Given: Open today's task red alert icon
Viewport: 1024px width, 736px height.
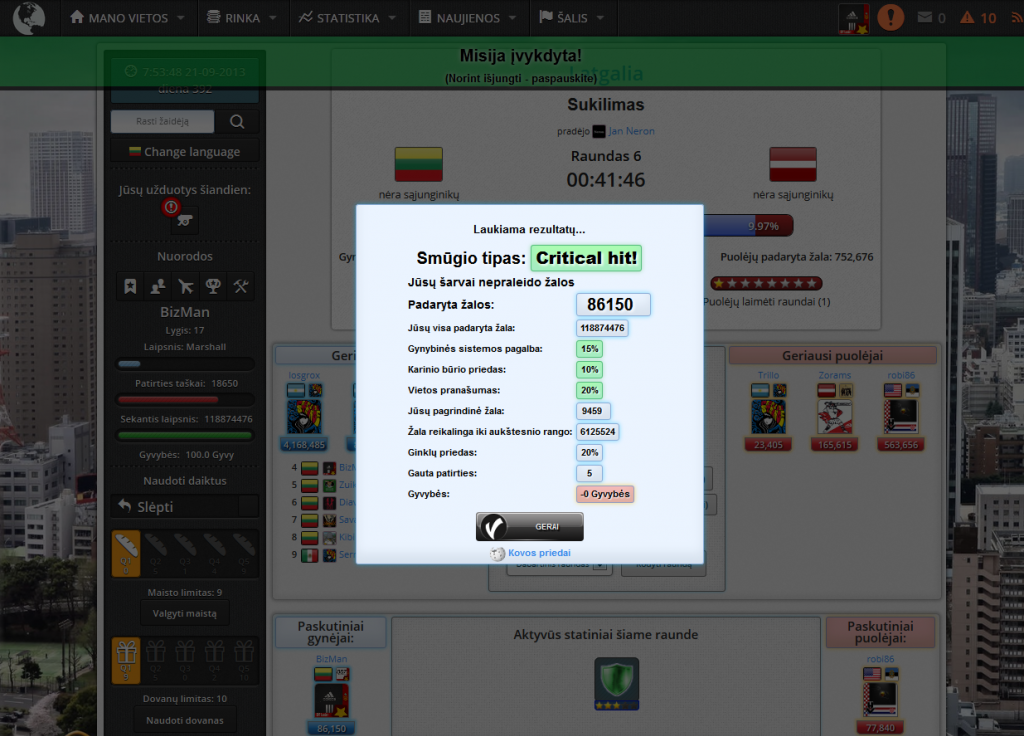Looking at the screenshot, I should click(171, 207).
